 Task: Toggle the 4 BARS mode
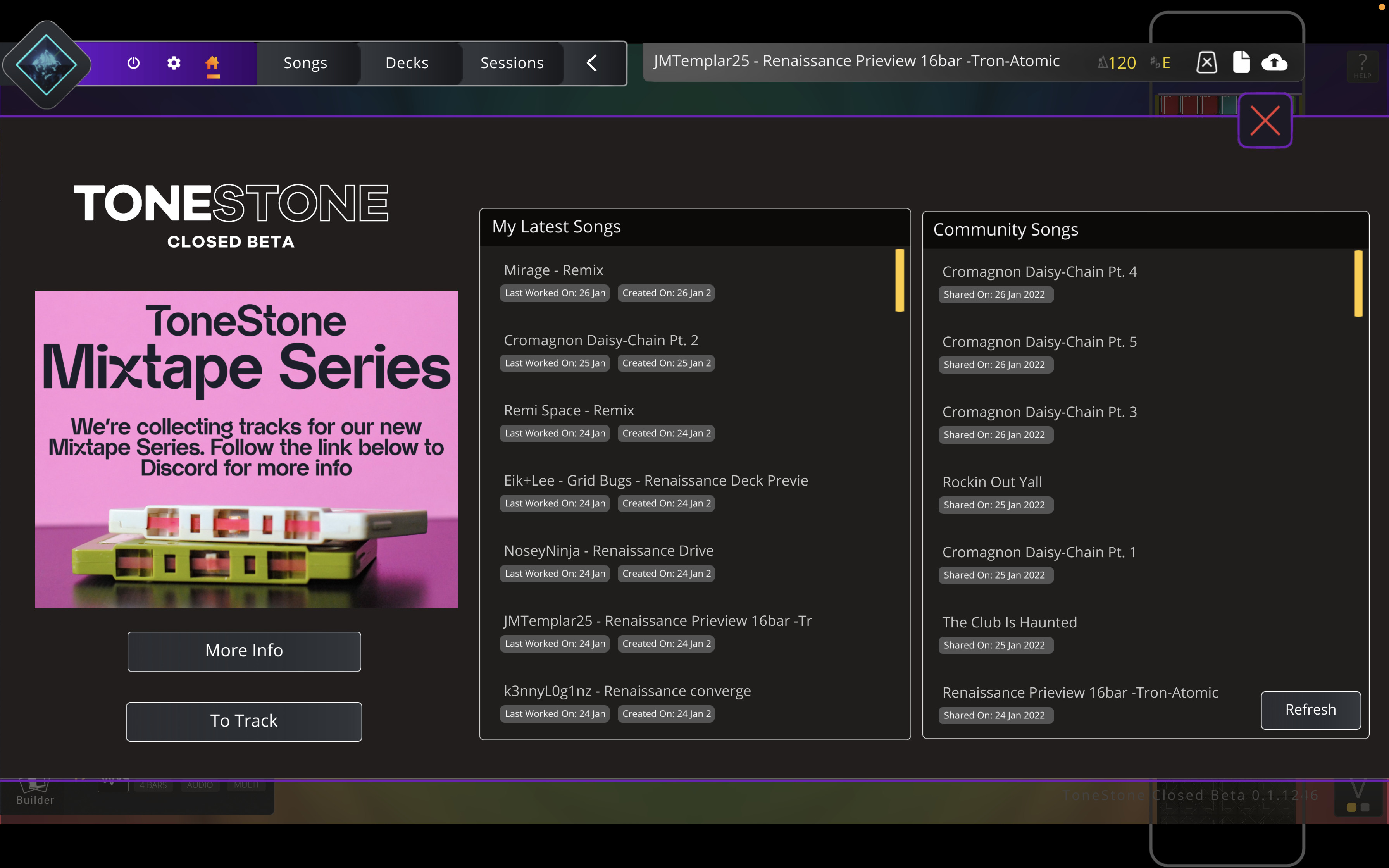(153, 785)
